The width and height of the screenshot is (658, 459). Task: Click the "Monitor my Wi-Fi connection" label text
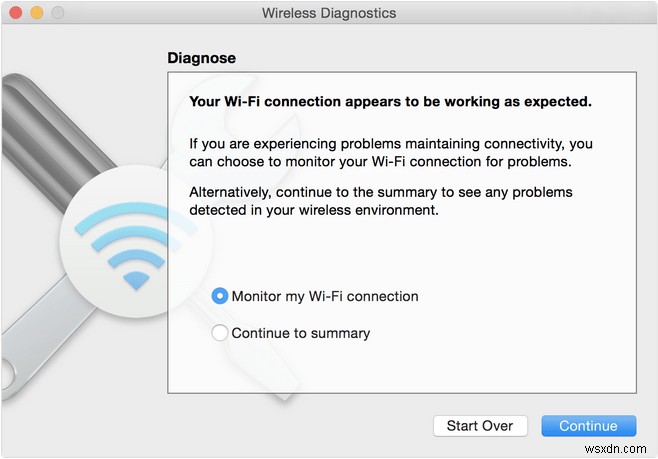(325, 296)
